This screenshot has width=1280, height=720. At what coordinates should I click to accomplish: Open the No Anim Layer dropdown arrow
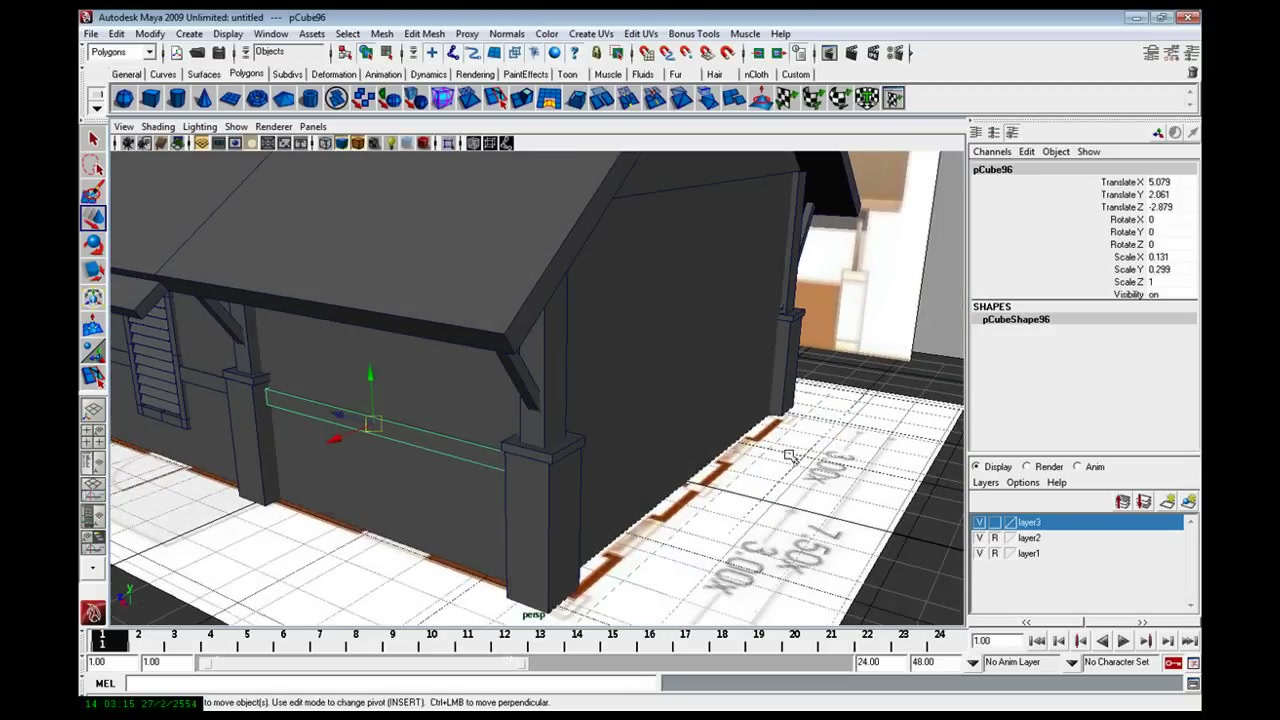[x=973, y=663]
